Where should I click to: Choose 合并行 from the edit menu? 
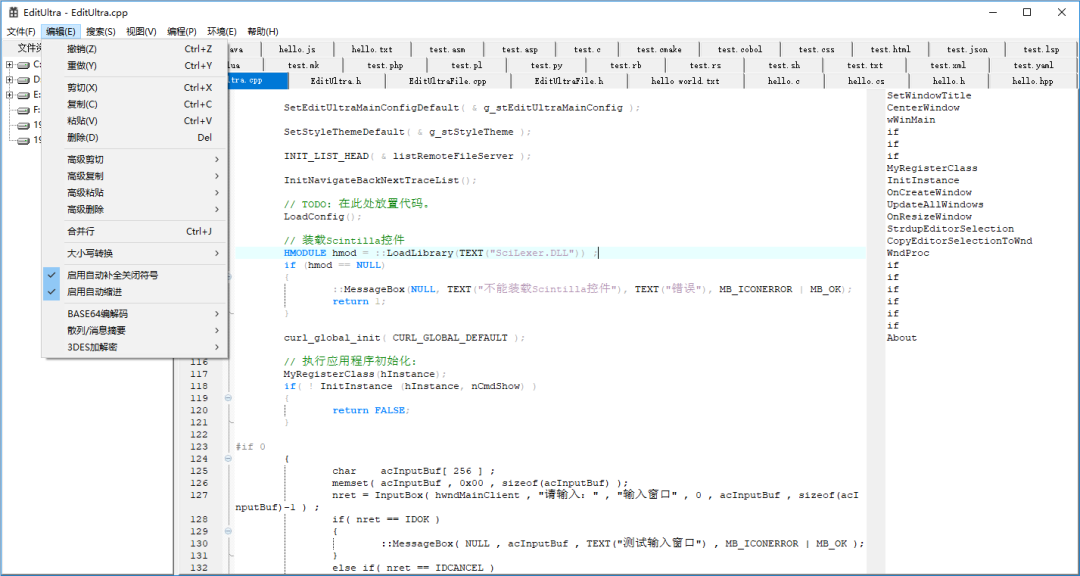[134, 231]
